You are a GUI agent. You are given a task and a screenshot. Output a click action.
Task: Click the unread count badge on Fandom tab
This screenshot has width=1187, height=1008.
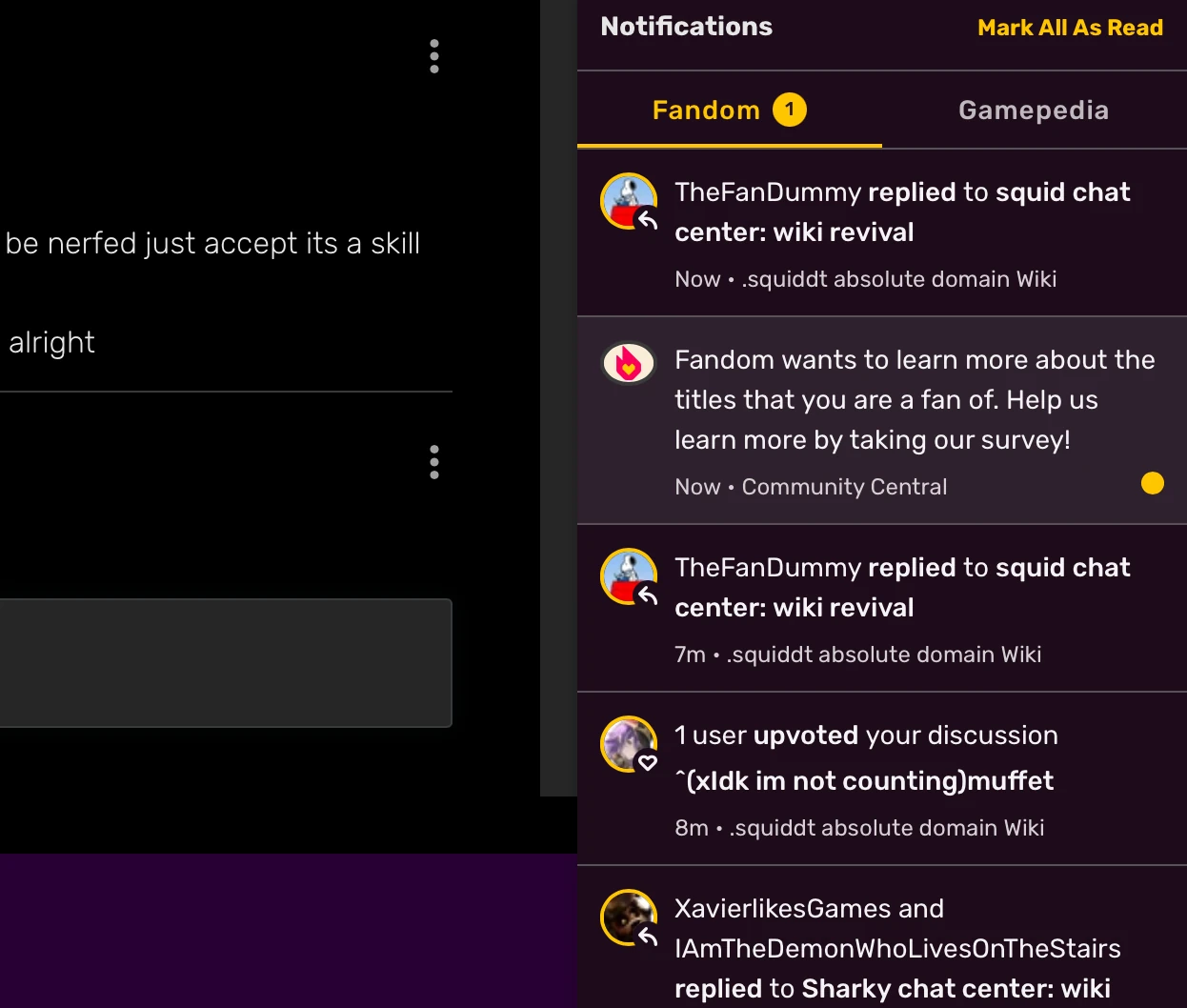pyautogui.click(x=789, y=110)
